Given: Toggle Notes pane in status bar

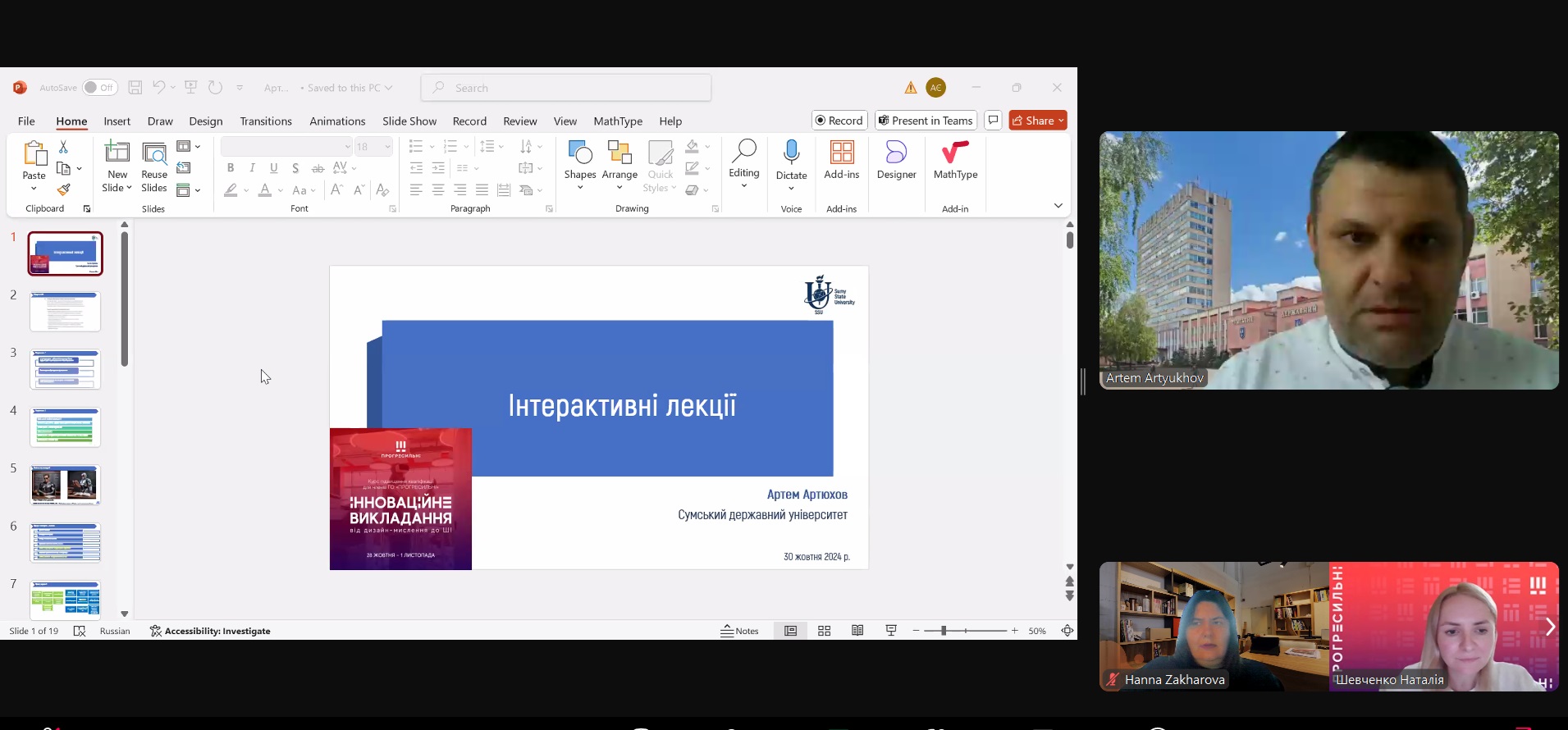Looking at the screenshot, I should pos(739,631).
